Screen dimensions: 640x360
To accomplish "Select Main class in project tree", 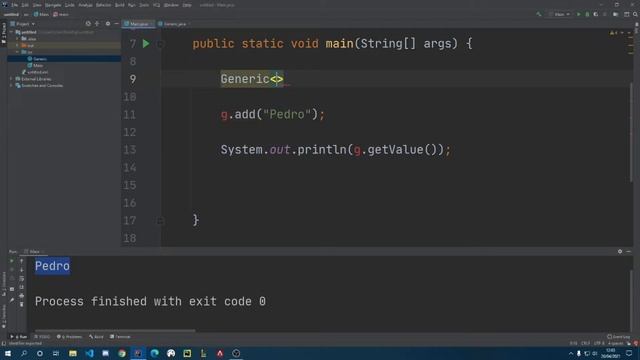I will pyautogui.click(x=35, y=65).
